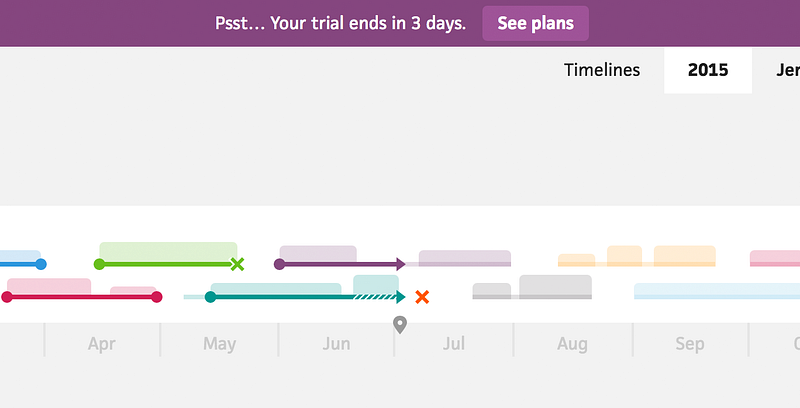Select the purple timeline arrowhead
This screenshot has height=408, width=800.
coord(401,264)
